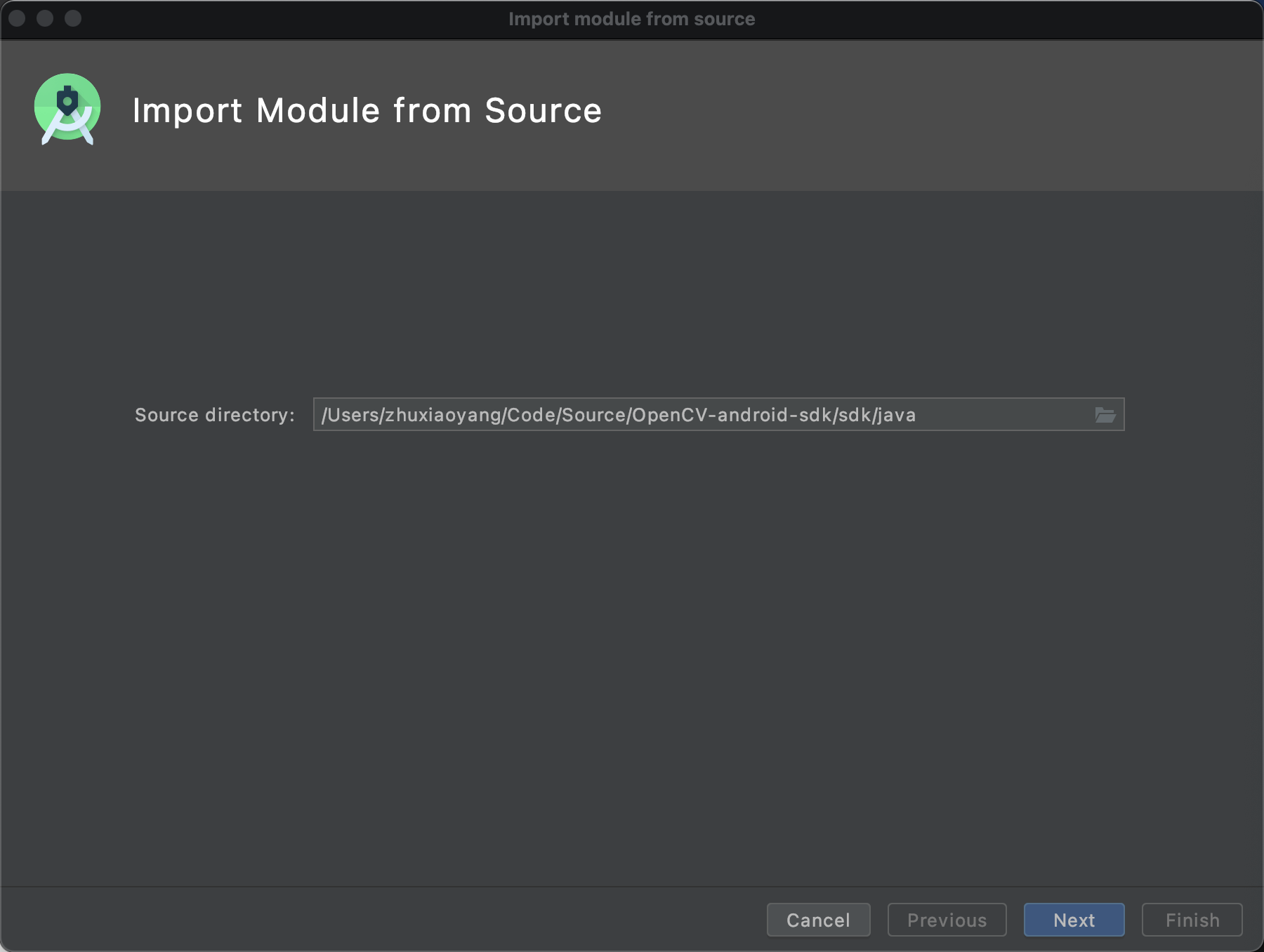Close the dialog with the leftmost title bar button
The height and width of the screenshot is (952, 1264).
pyautogui.click(x=18, y=18)
